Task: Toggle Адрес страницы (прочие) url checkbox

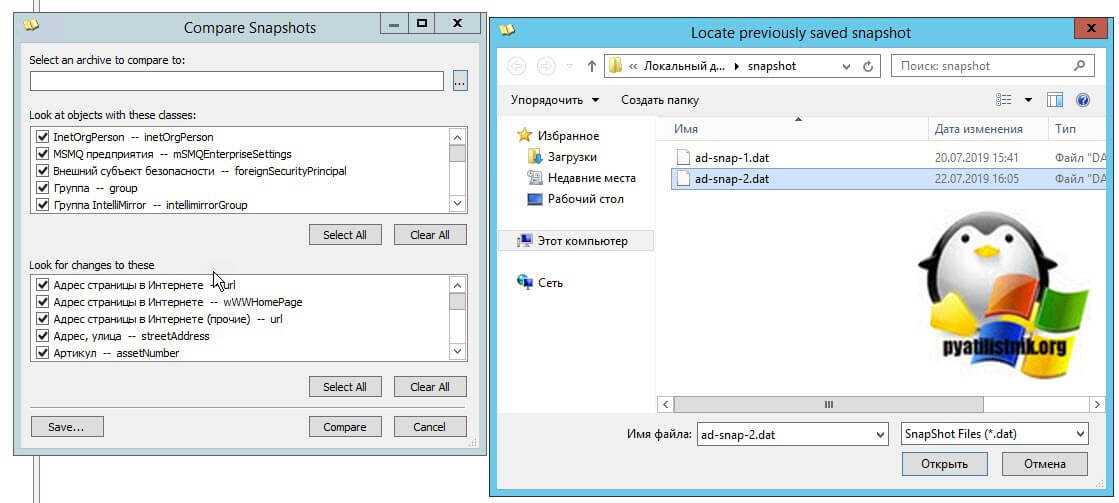Action: (41, 319)
